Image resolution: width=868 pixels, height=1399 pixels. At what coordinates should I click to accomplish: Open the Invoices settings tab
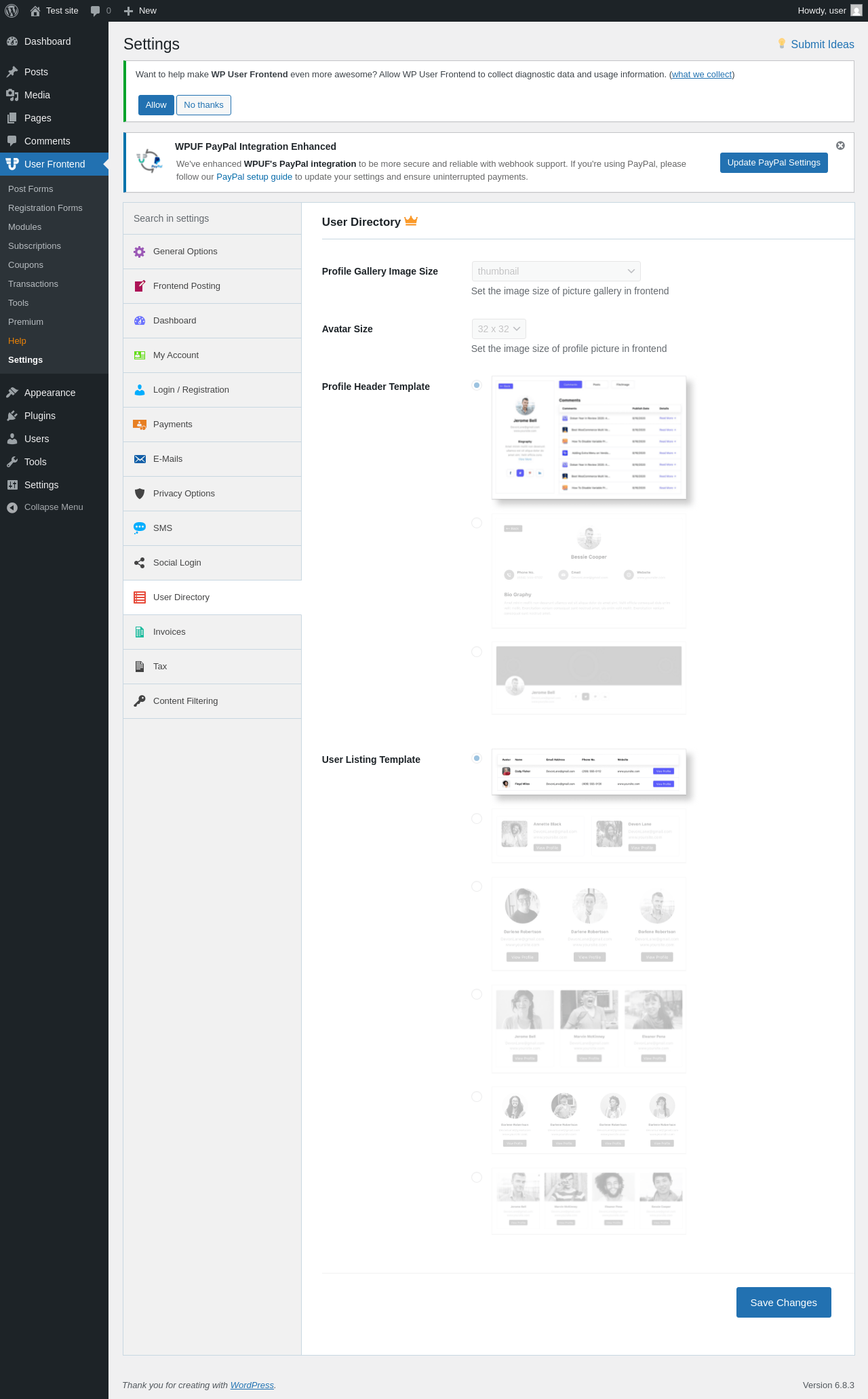[x=212, y=632]
